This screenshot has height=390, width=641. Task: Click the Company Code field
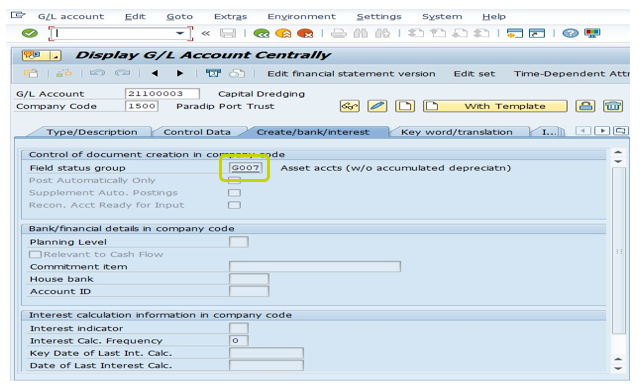[x=142, y=106]
